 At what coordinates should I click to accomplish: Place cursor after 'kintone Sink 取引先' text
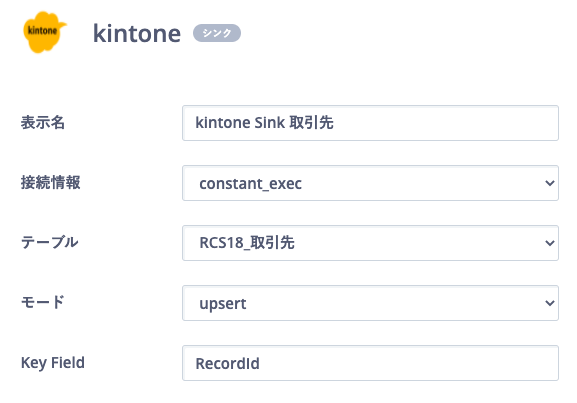[335, 123]
